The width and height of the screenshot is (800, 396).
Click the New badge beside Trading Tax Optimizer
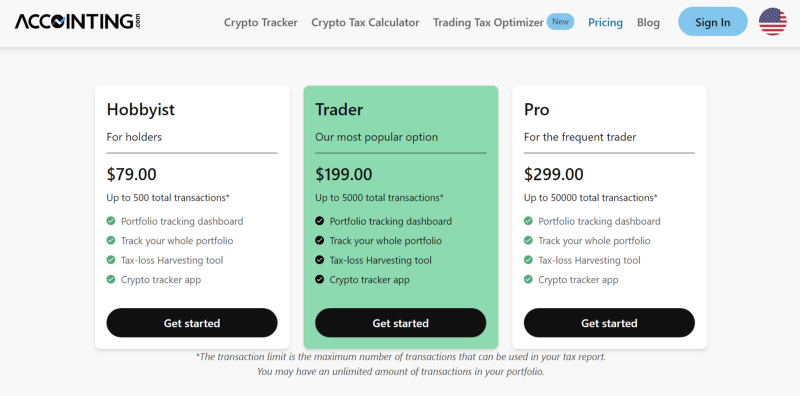point(560,21)
